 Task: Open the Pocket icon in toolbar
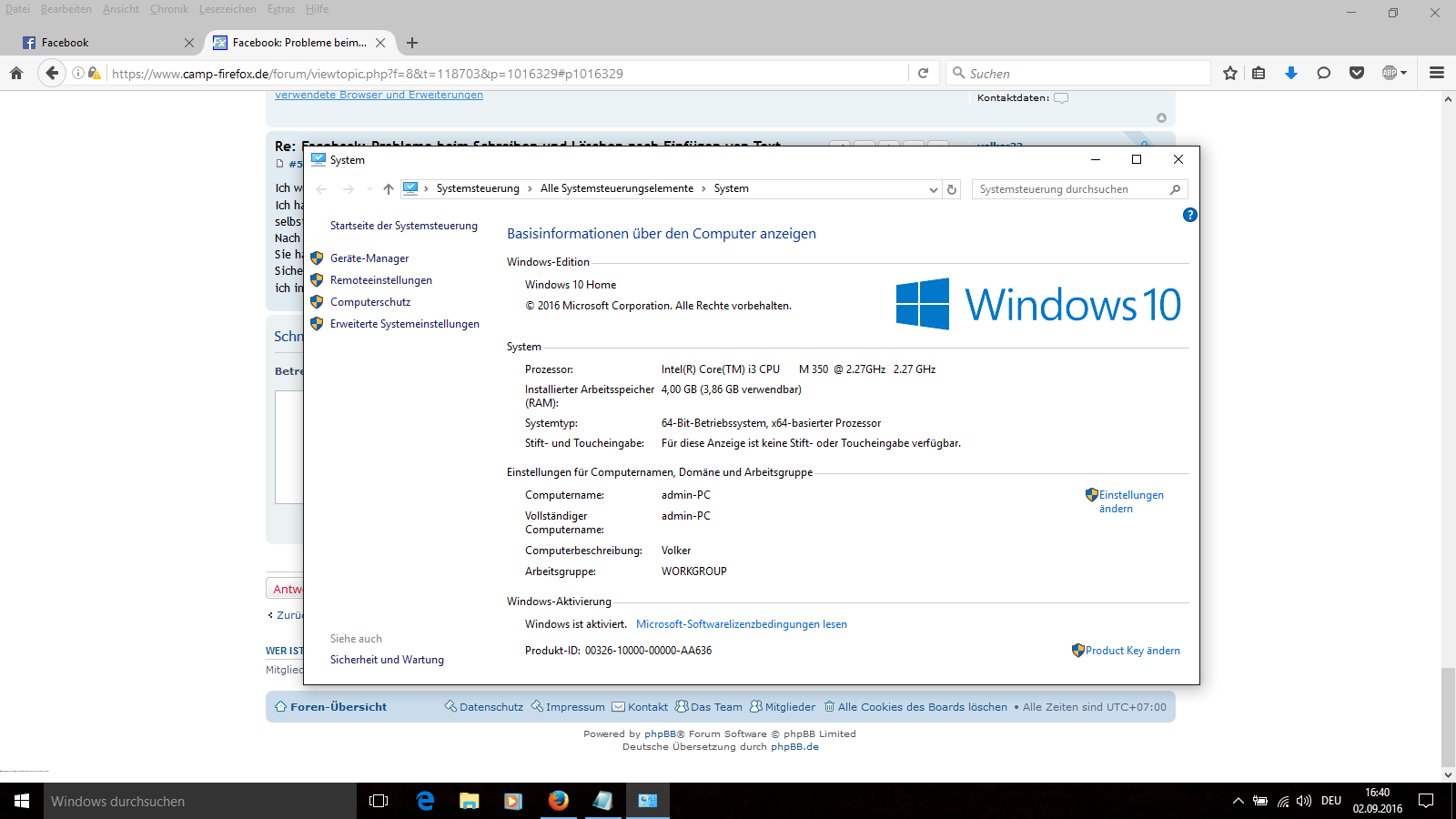click(1357, 74)
